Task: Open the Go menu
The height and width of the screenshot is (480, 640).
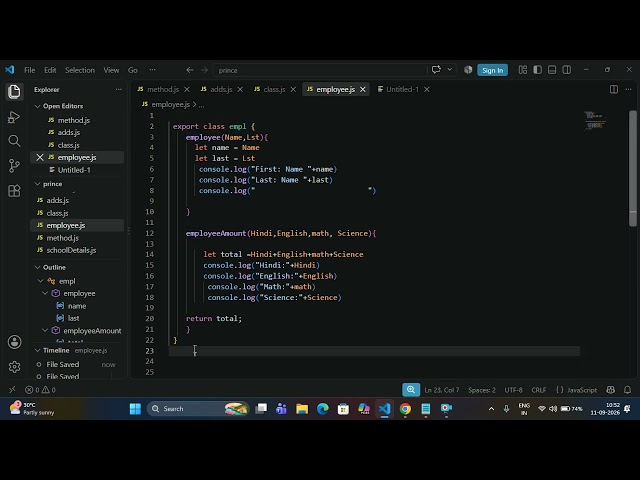Action: 133,70
